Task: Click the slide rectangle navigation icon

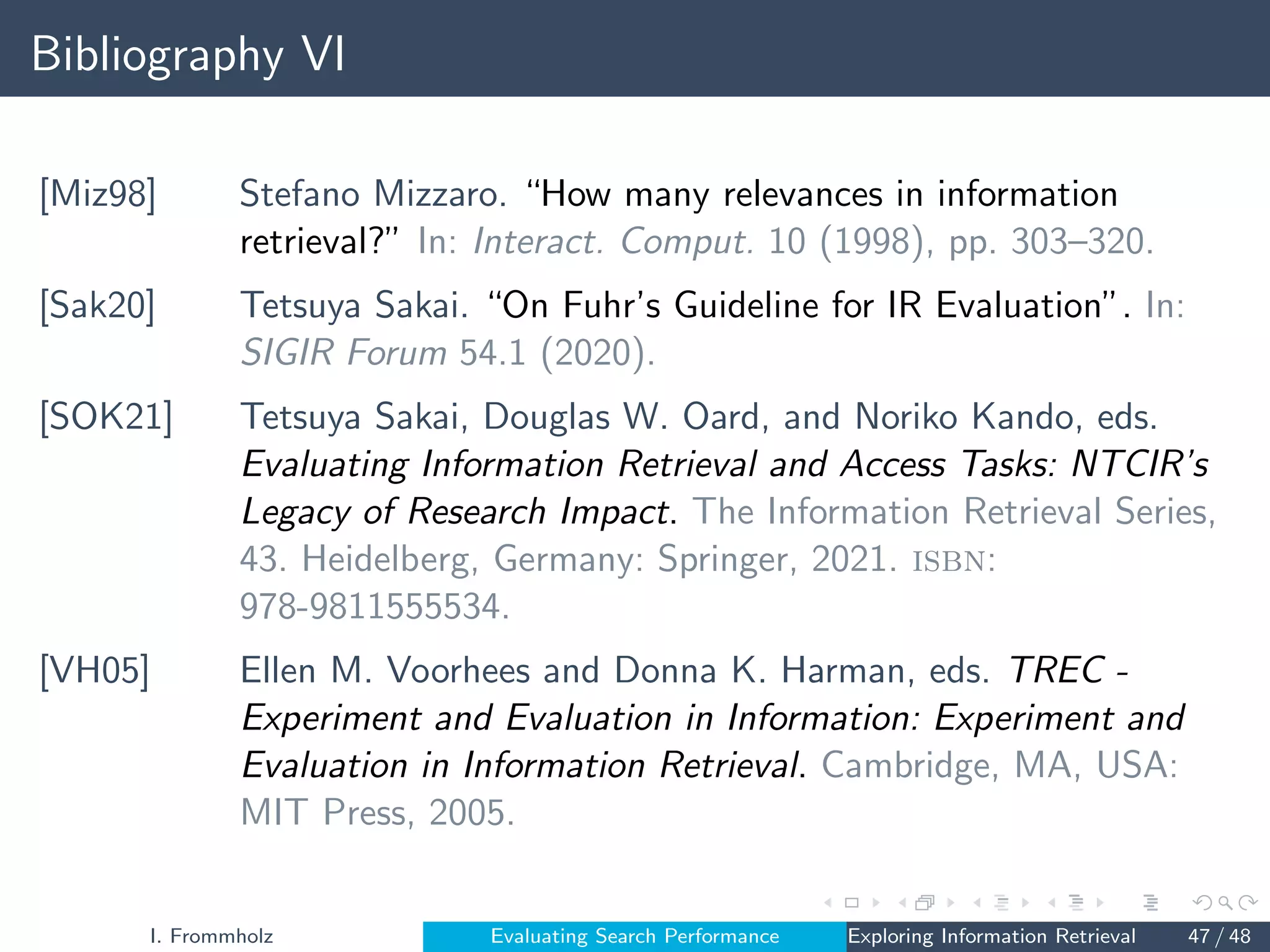Action: 852,902
